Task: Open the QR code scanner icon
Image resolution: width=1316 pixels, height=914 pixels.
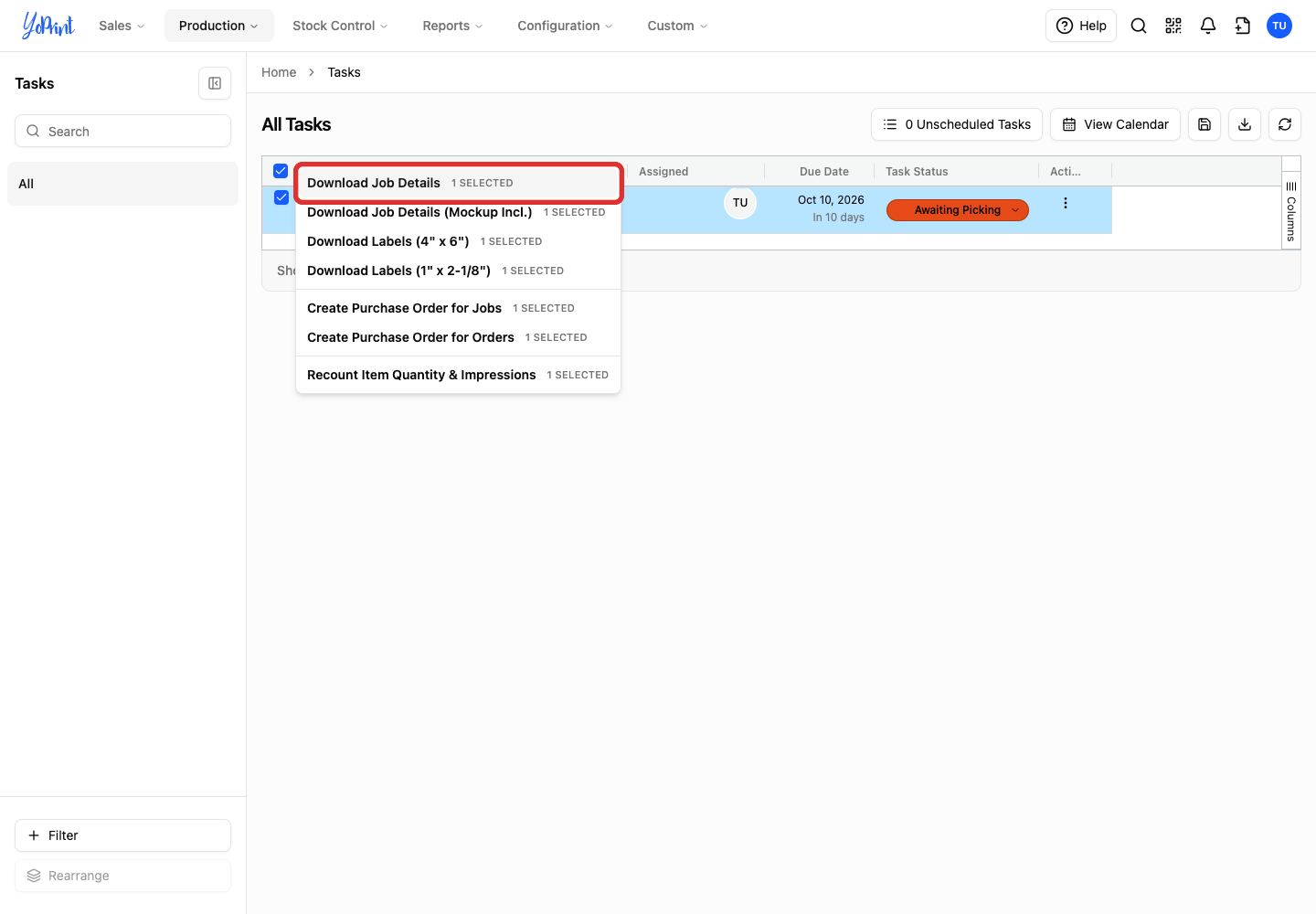Action: point(1173,26)
